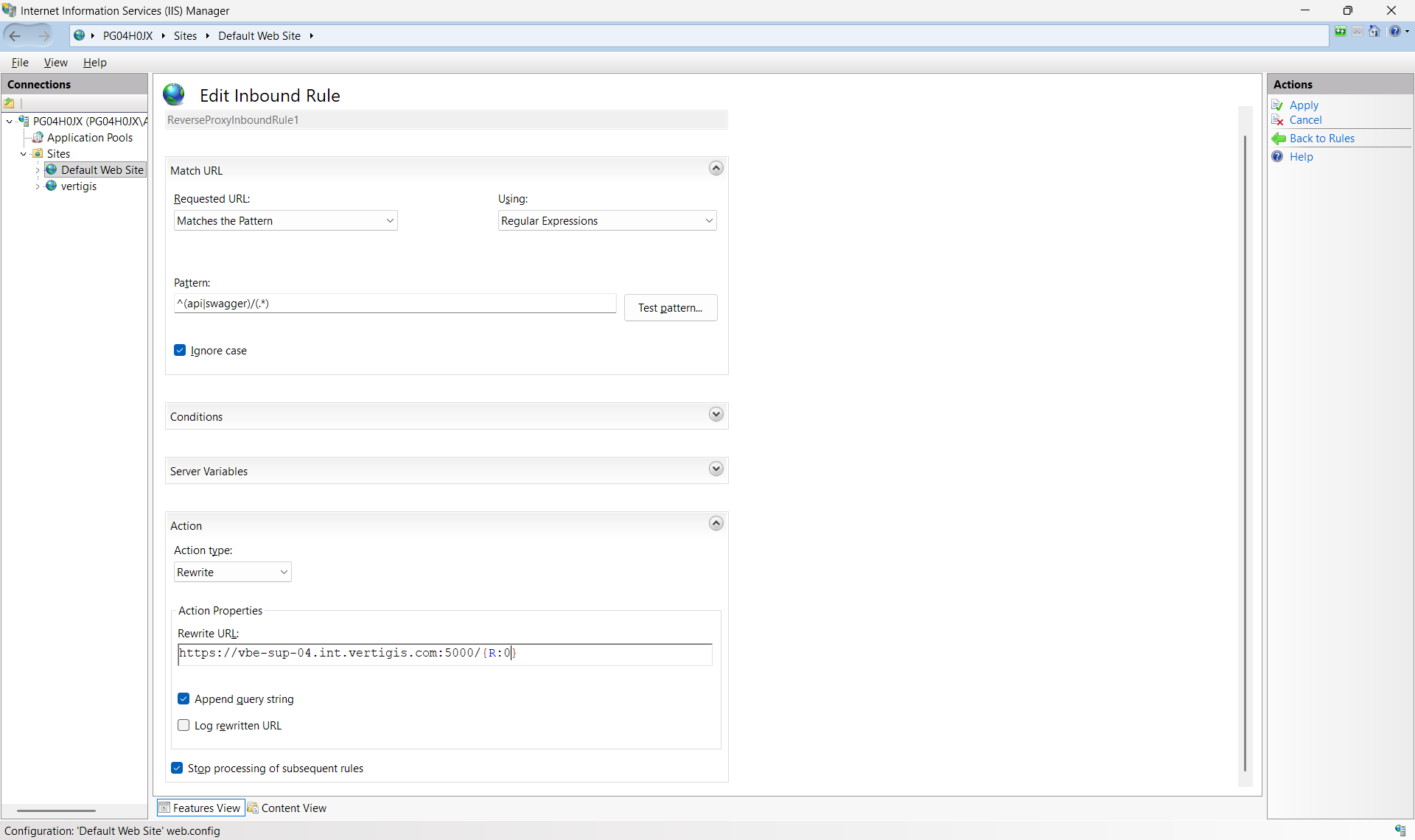The image size is (1415, 840).
Task: Click the status bar network icon
Action: 1400,830
